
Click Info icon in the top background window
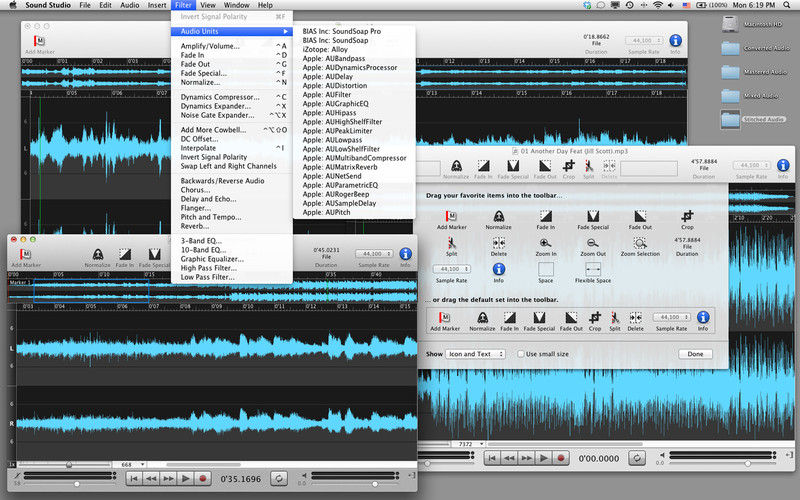(675, 40)
